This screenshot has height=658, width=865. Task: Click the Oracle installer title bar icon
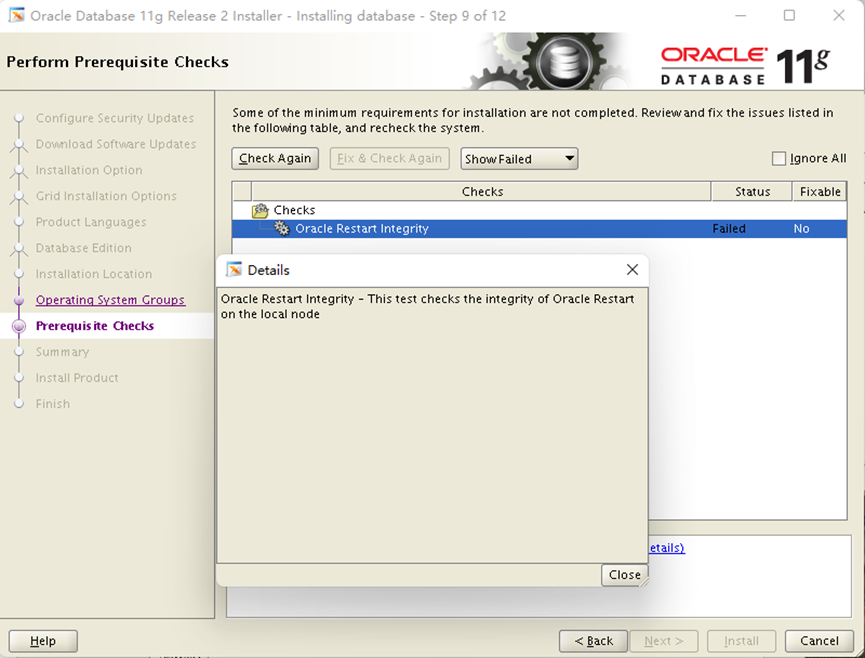coord(16,15)
